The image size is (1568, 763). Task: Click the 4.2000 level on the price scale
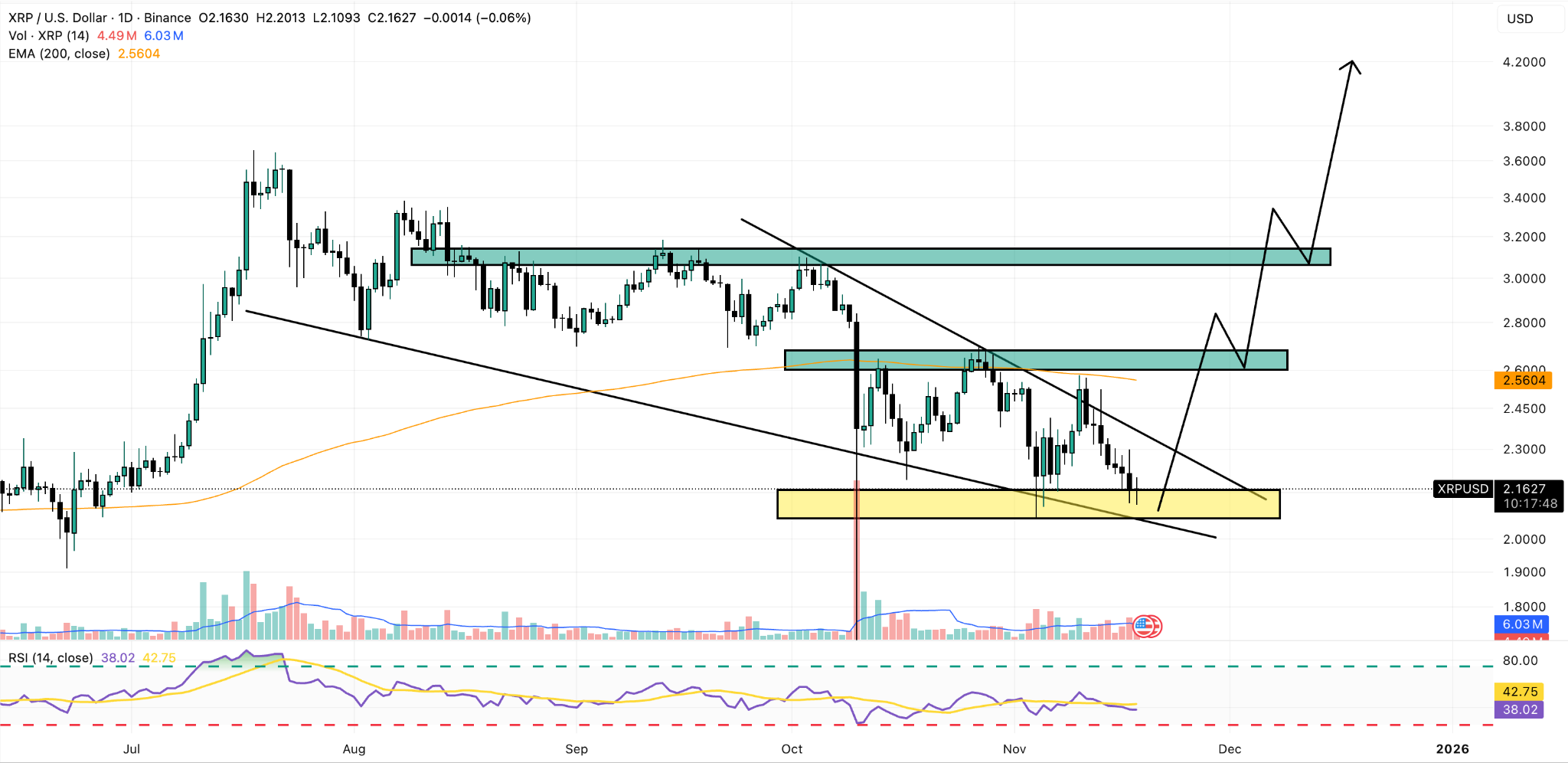(x=1524, y=62)
